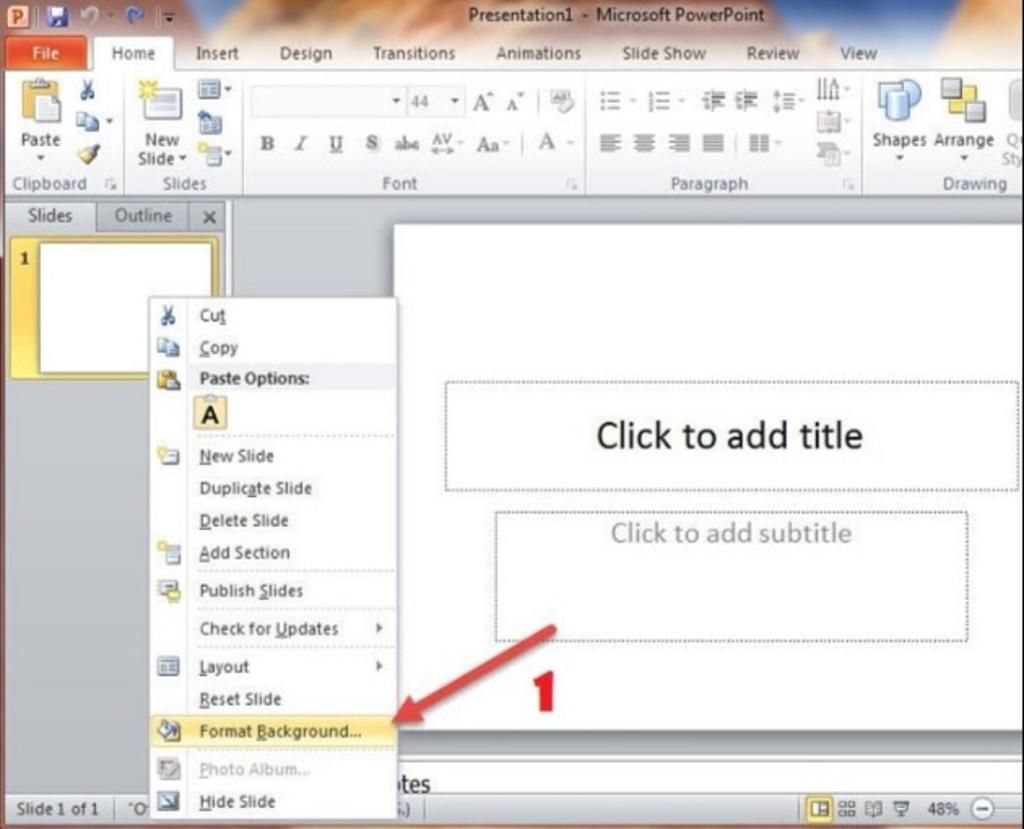Open the Character Spacing dropdown

447,143
